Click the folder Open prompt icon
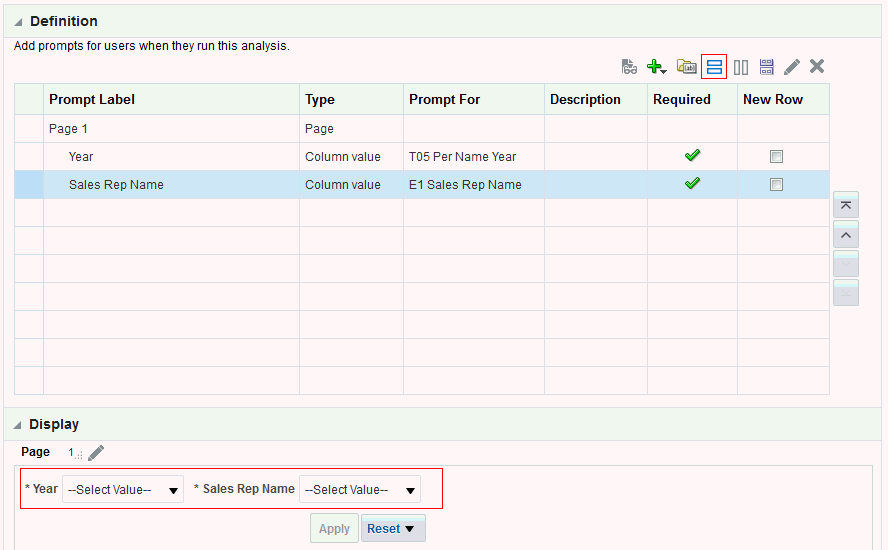This screenshot has height=550, width=888. pos(686,67)
